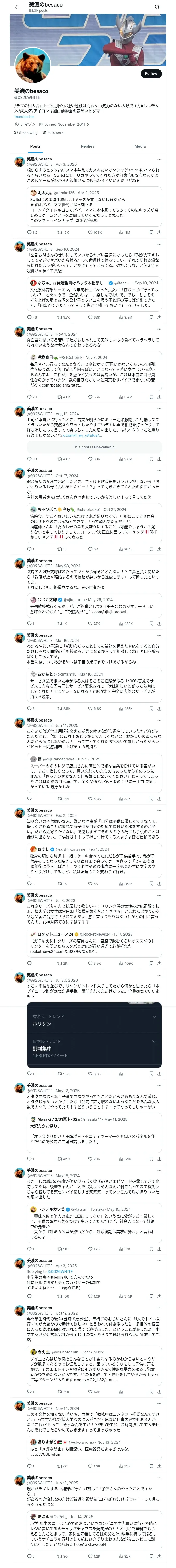The width and height of the screenshot is (176, 1568).
Task: Switch to the Replies tab
Action: coord(87,146)
